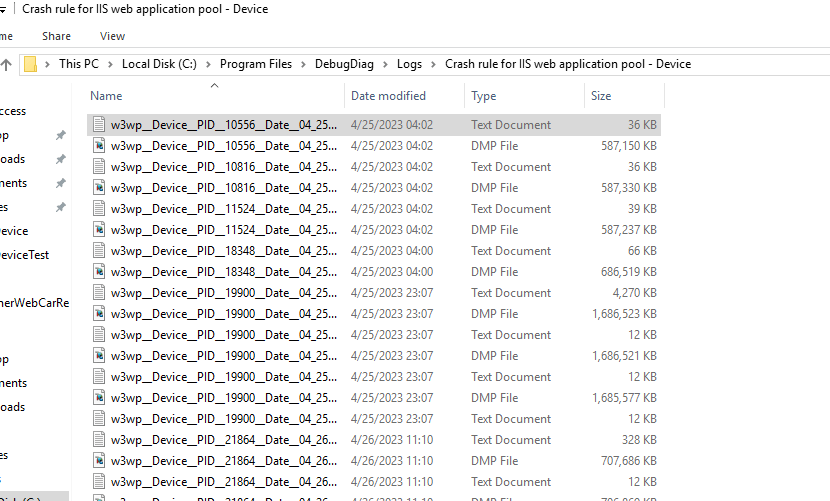Select file name of the 587,150 KB DMP
Viewport: 830px width, 501px height.
[223, 146]
